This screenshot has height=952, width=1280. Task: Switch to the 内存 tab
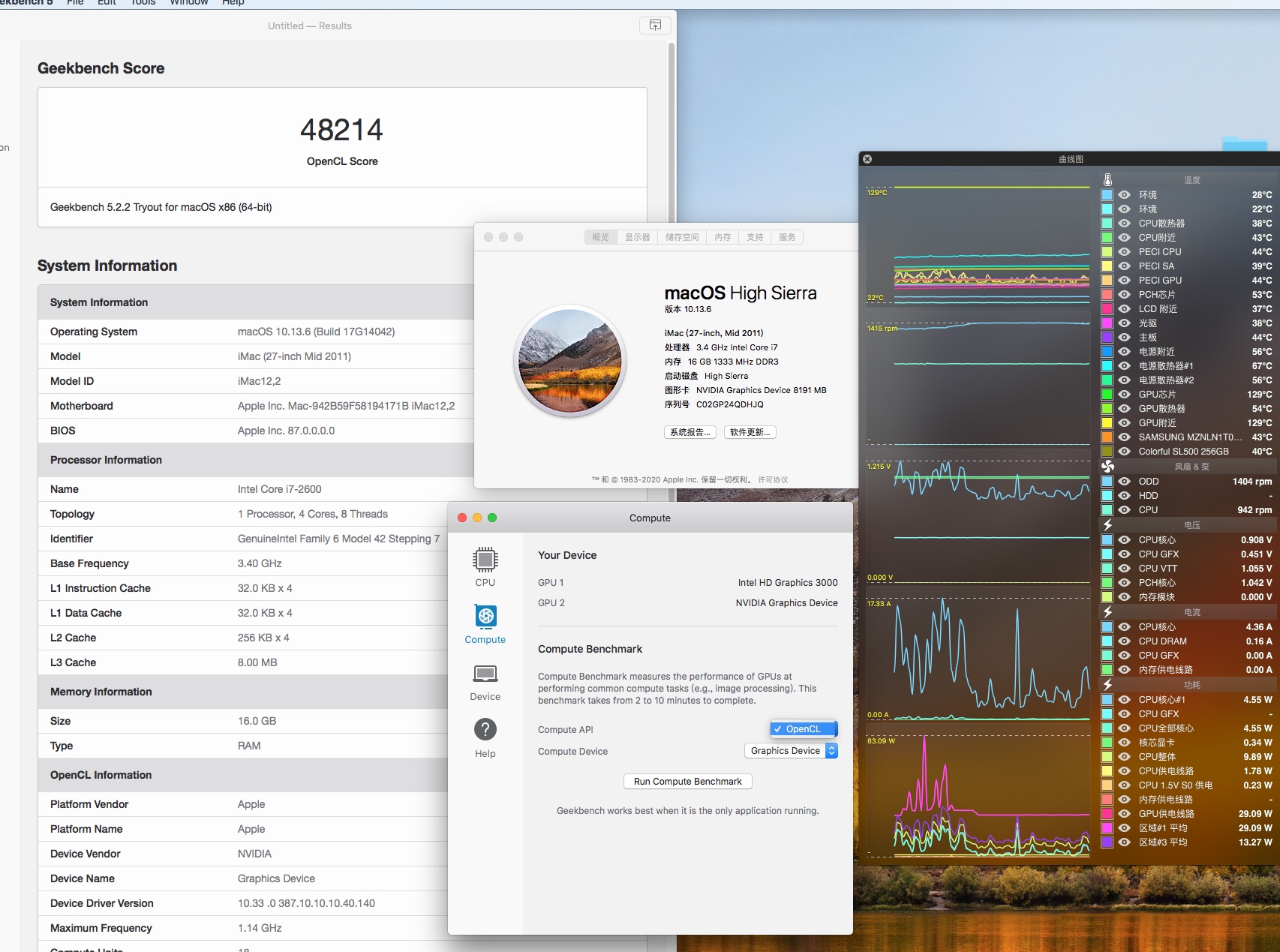pos(723,237)
